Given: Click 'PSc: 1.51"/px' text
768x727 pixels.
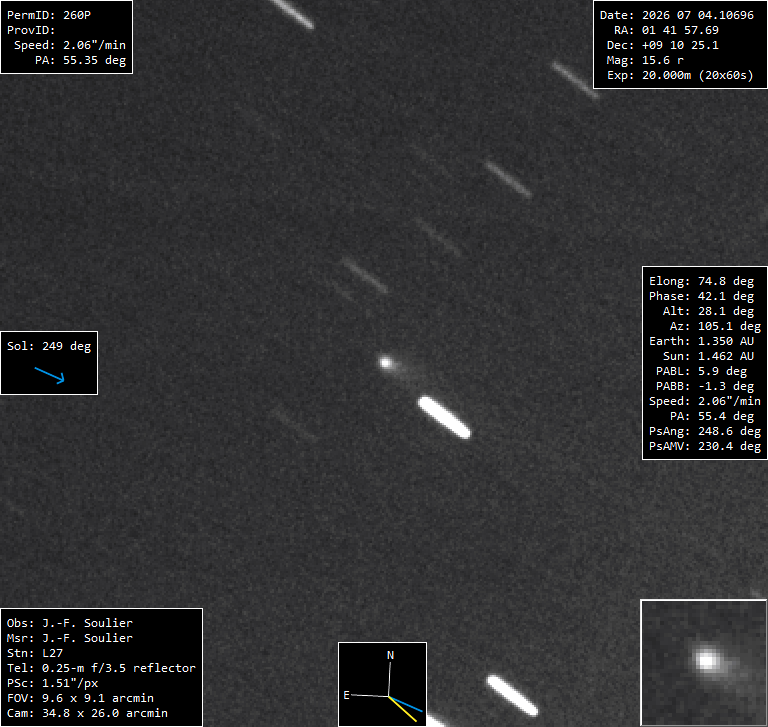Looking at the screenshot, I should click(52, 683).
